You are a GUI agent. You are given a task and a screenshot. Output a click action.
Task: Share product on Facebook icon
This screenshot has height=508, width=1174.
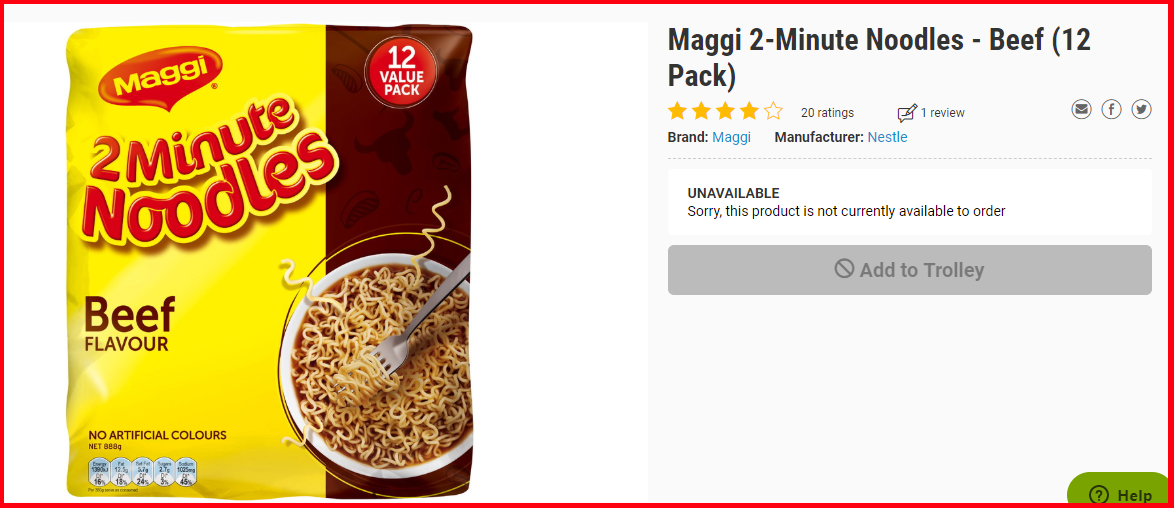1111,110
